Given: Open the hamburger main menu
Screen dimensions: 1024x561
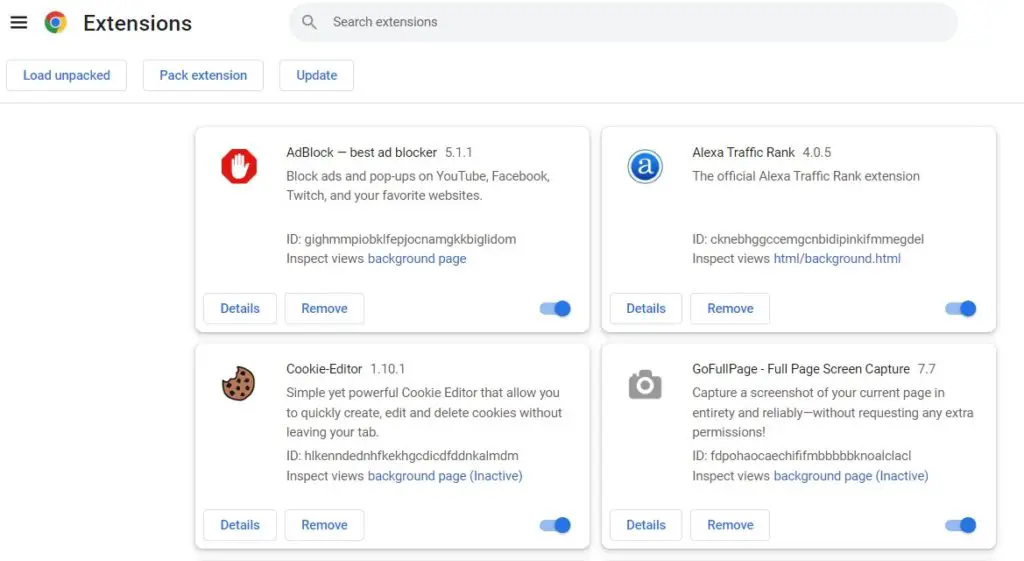Looking at the screenshot, I should (x=19, y=22).
